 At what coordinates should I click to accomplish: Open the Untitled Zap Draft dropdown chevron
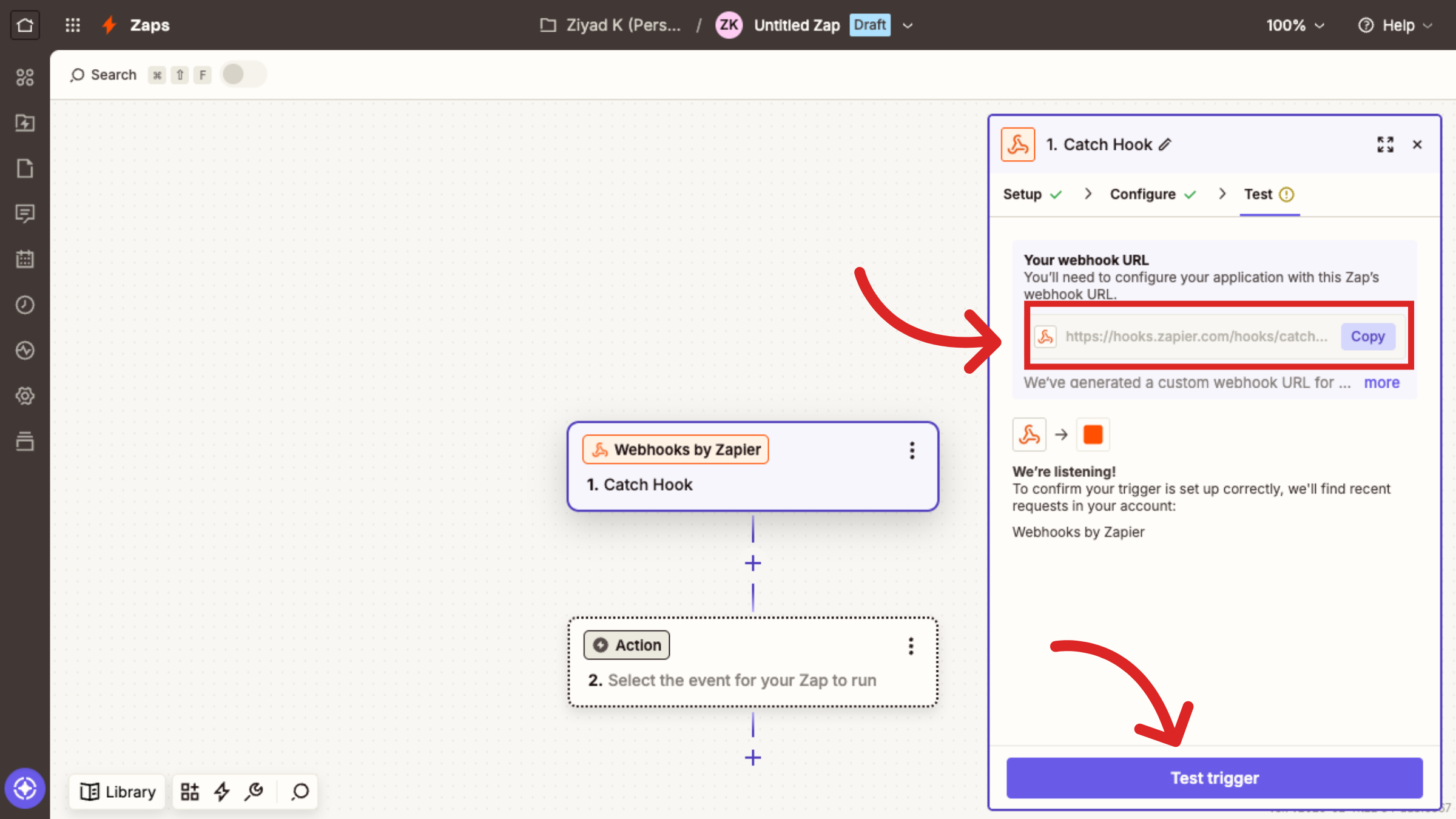pos(908,25)
